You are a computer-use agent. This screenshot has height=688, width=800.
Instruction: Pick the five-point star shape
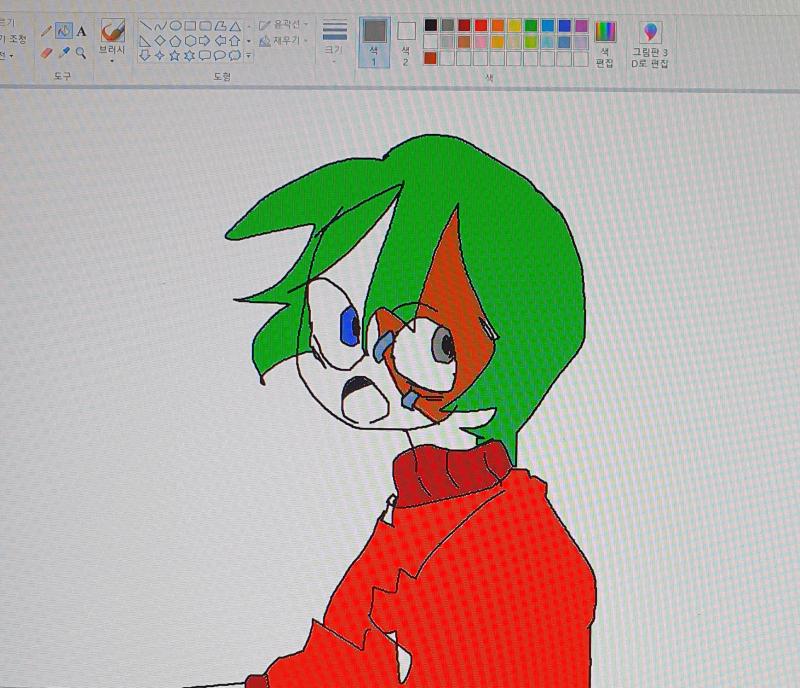pos(174,55)
